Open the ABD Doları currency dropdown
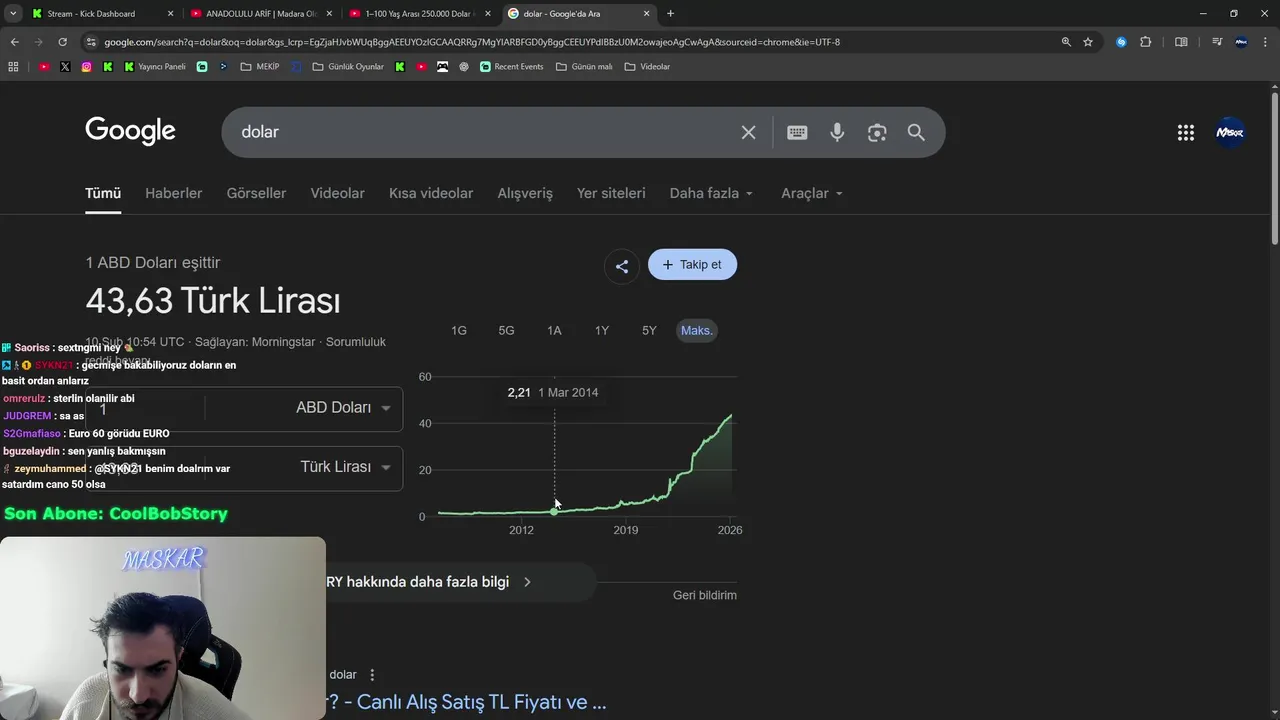 343,408
